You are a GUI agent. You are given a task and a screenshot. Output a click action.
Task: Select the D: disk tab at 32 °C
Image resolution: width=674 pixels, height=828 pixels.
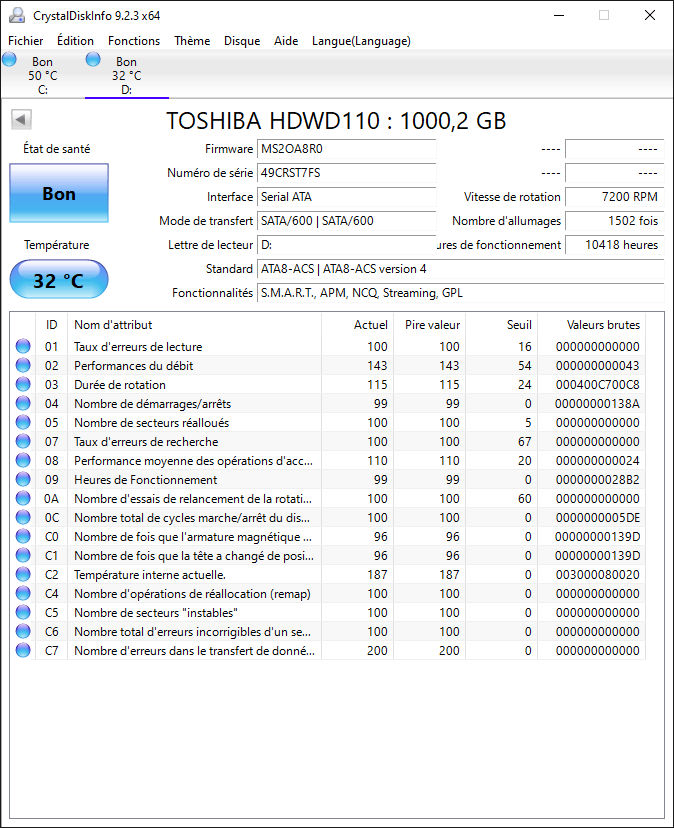pos(127,75)
